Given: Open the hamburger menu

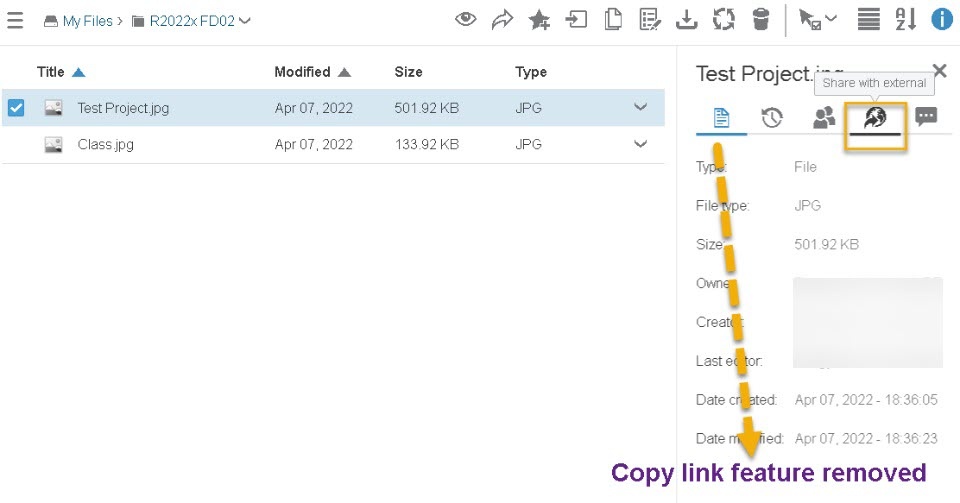Looking at the screenshot, I should tap(15, 20).
